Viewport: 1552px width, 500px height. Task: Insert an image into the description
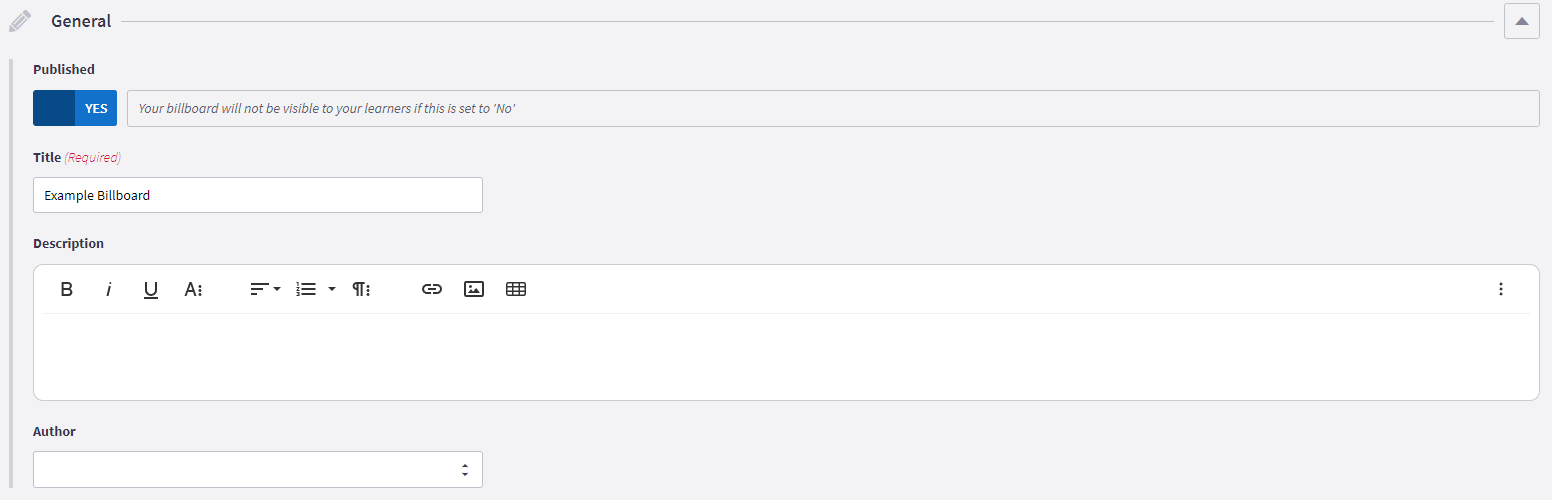pyautogui.click(x=474, y=289)
